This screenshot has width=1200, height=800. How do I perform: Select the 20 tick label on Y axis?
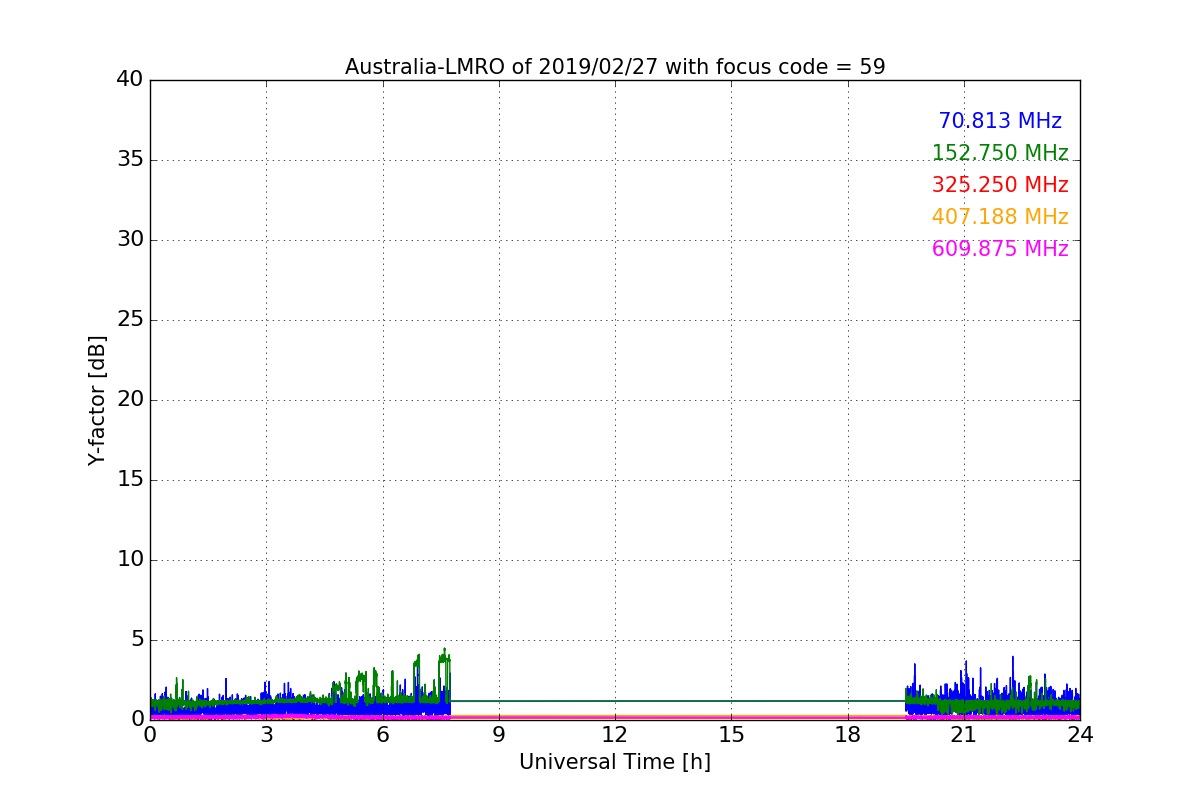click(130, 400)
